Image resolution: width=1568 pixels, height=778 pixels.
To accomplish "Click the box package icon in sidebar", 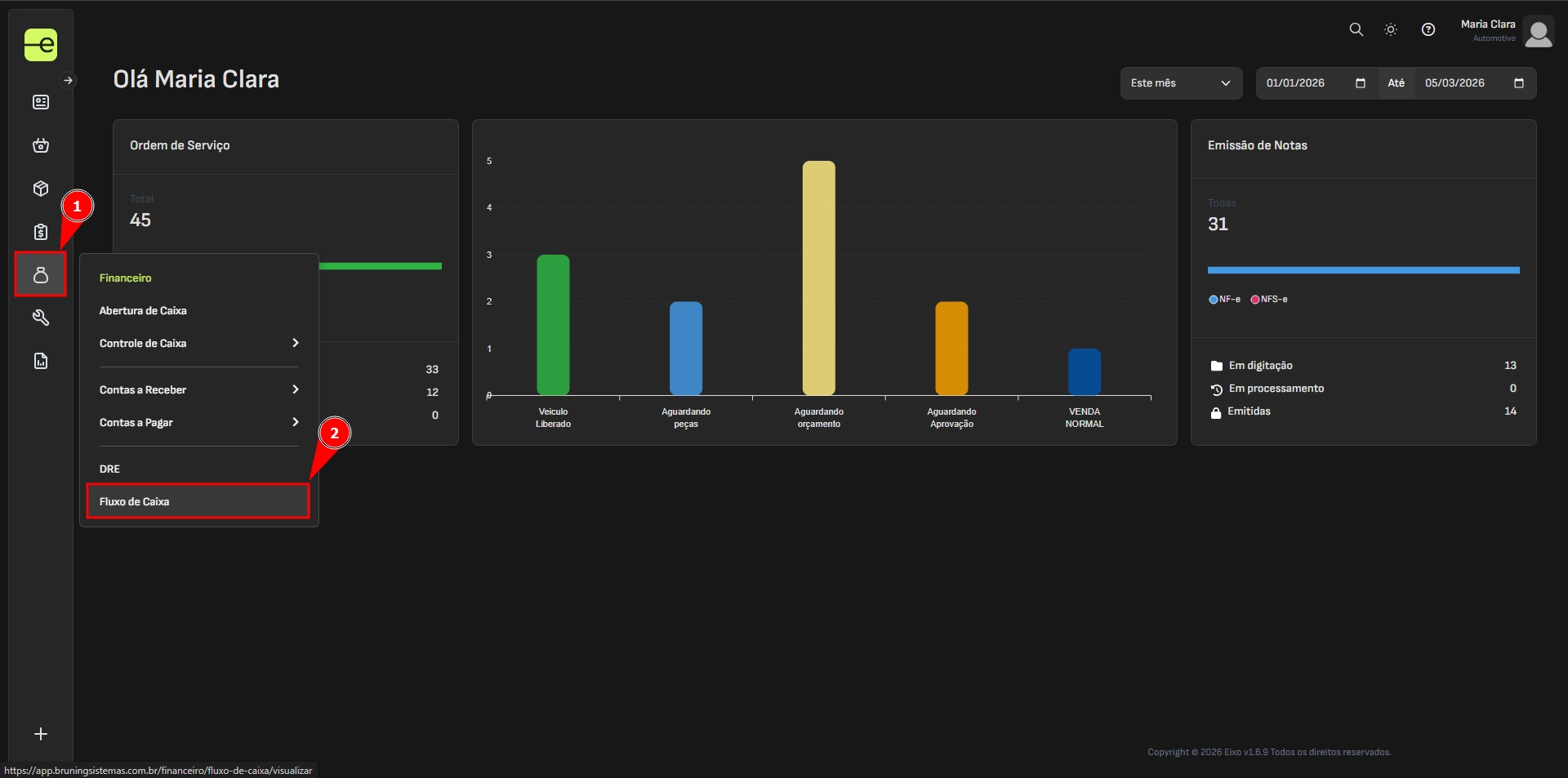I will 41,189.
